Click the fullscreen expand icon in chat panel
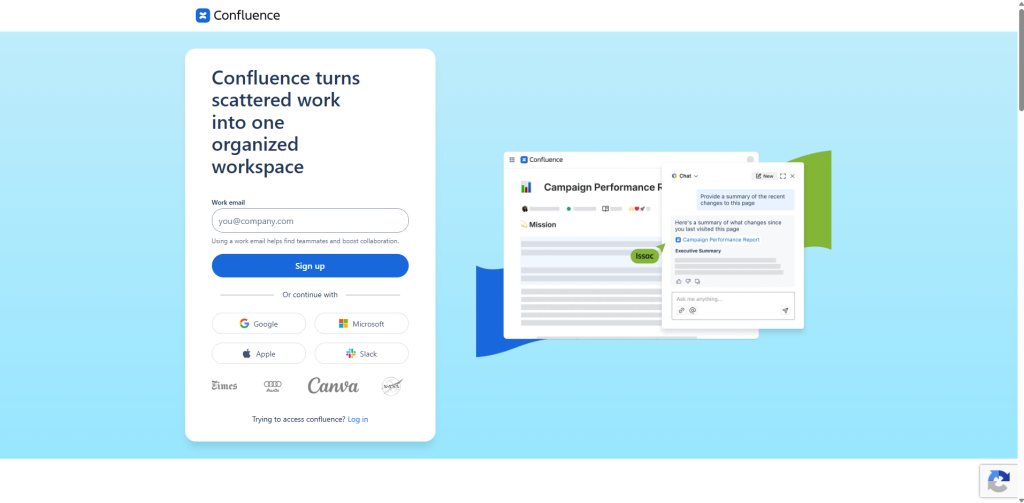The image size is (1024, 503). tap(783, 176)
